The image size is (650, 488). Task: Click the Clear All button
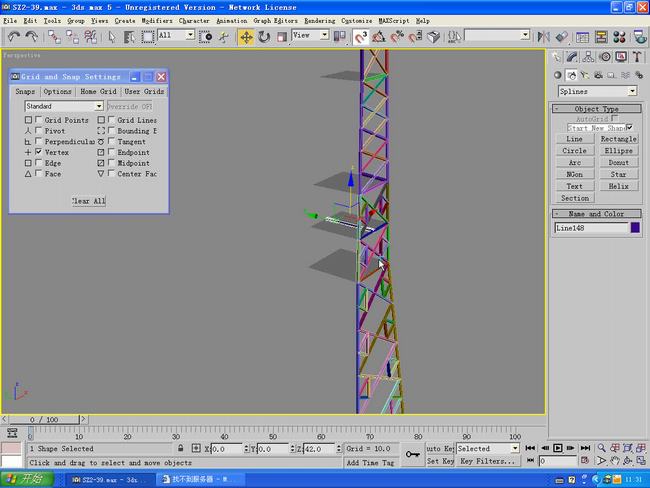(89, 201)
